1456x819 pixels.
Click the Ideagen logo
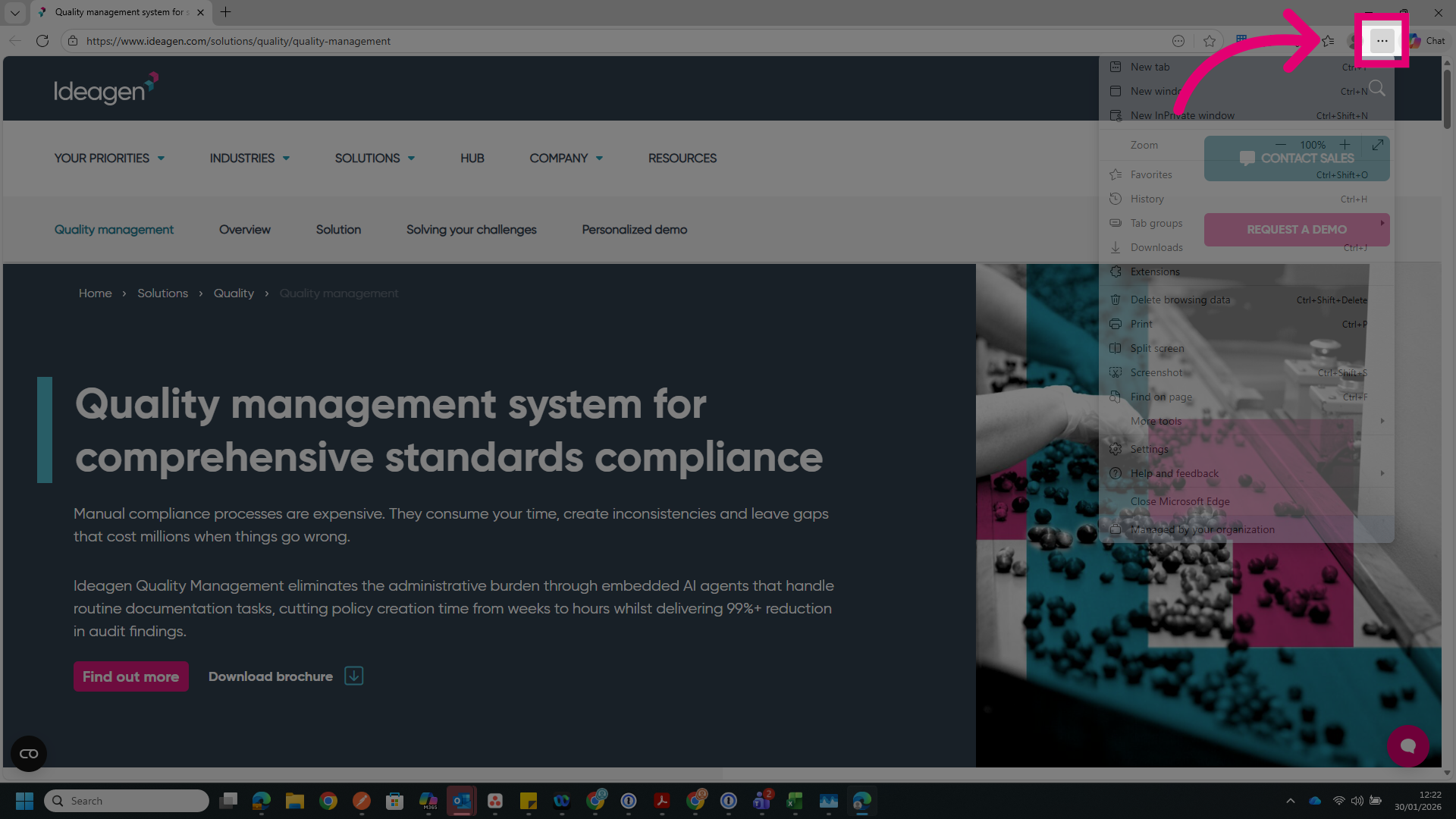106,89
